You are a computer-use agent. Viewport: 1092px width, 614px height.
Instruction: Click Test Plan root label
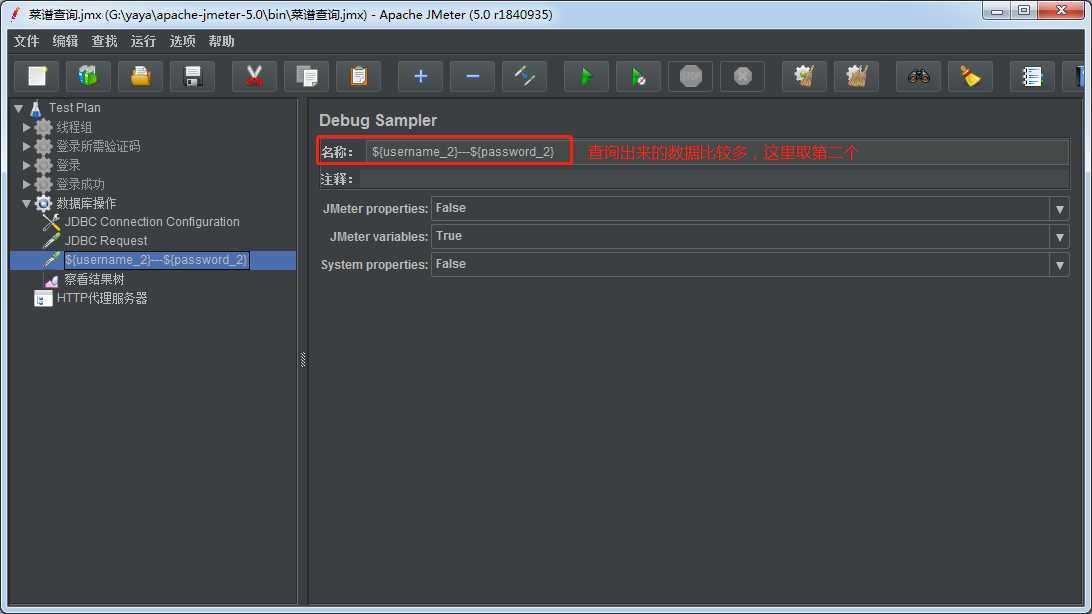[75, 108]
